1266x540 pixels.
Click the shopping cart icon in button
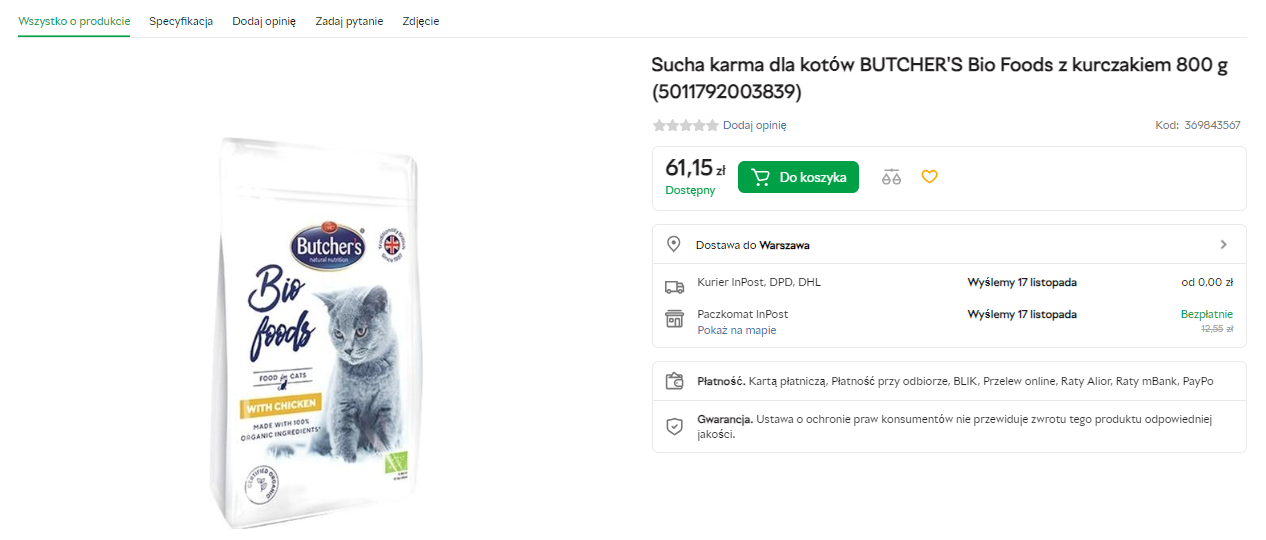point(761,177)
